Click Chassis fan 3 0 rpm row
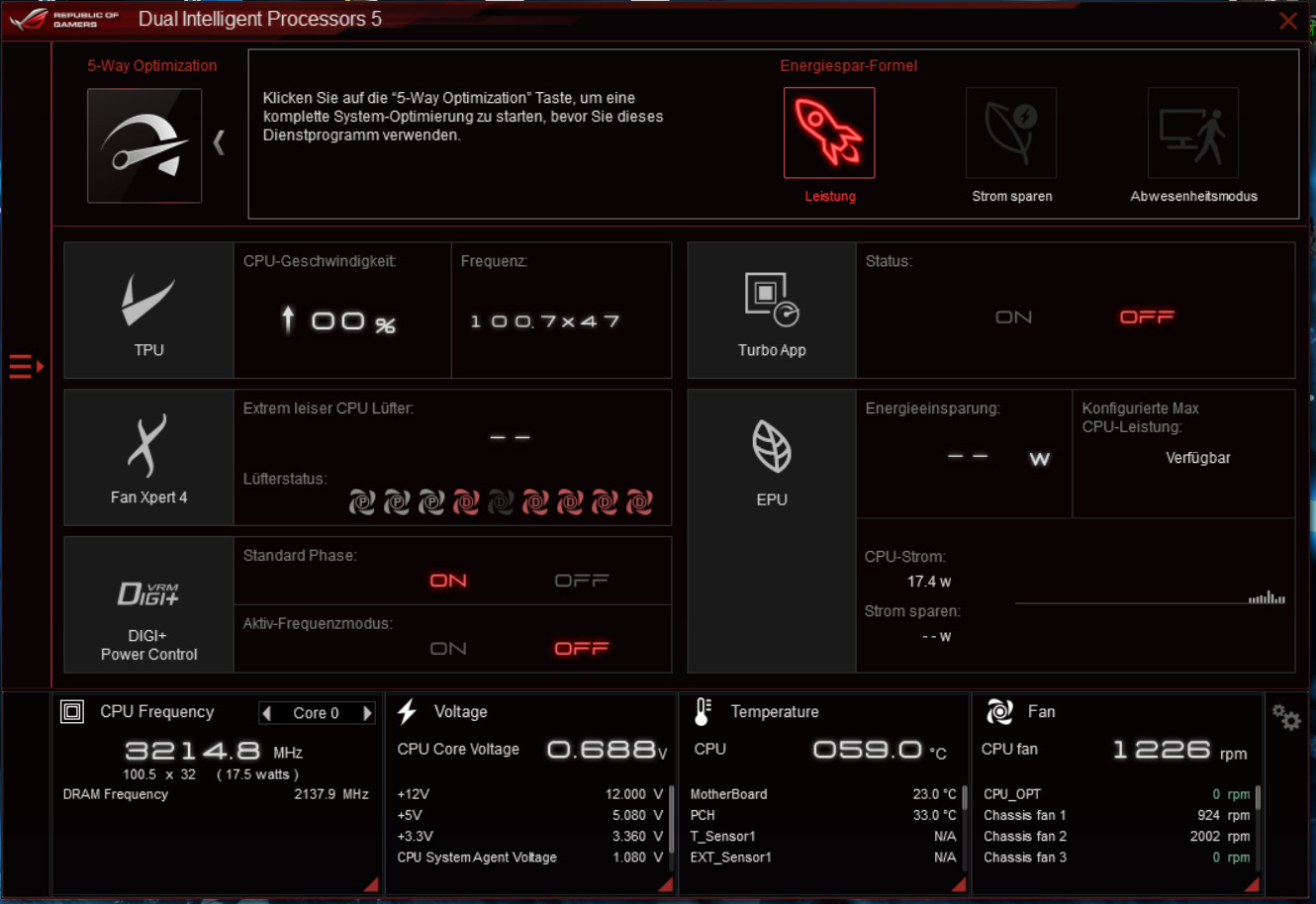1316x904 pixels. click(1117, 858)
